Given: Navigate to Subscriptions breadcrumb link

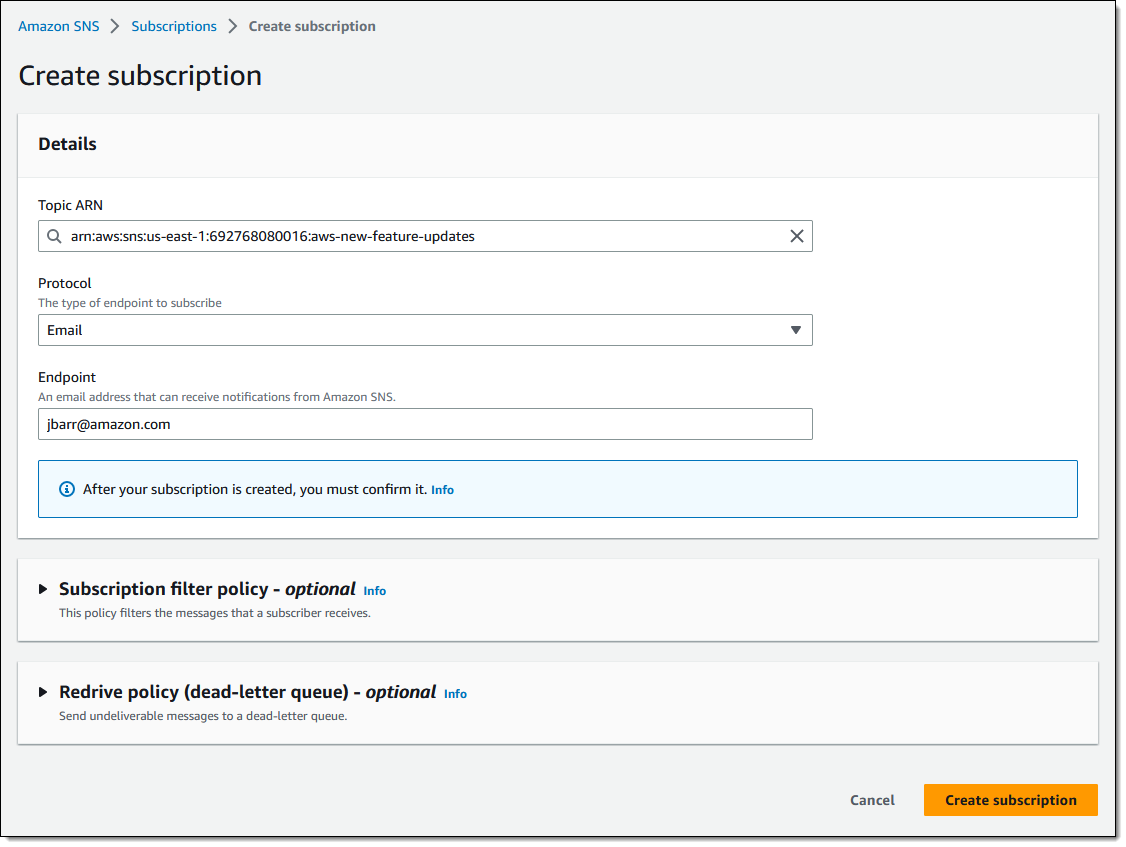Looking at the screenshot, I should (174, 27).
